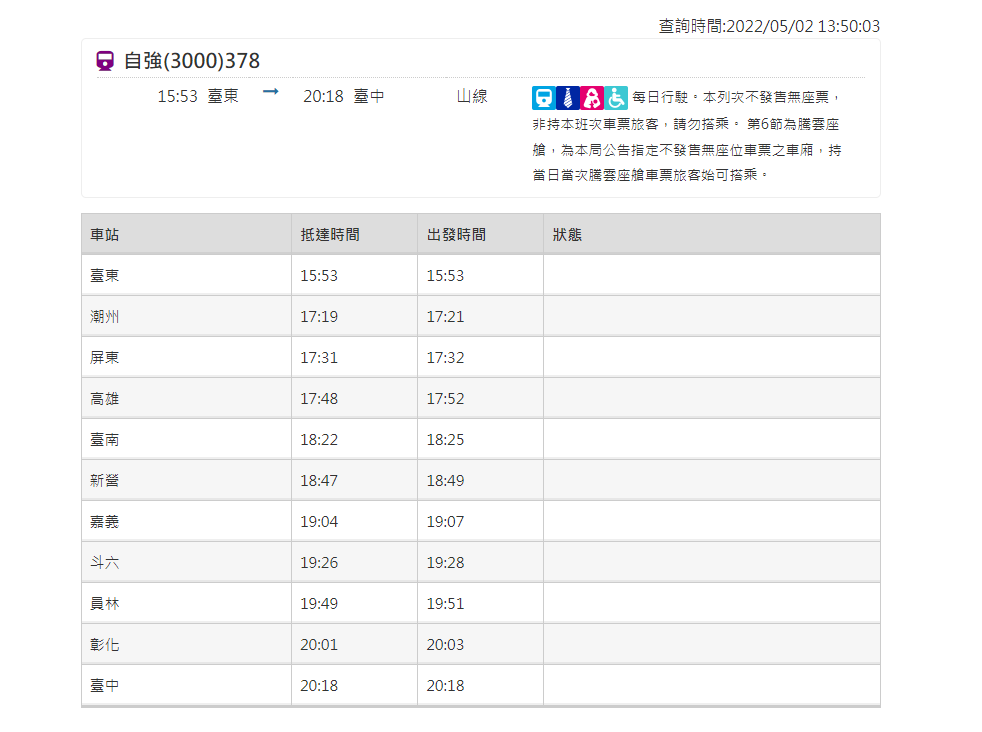Screen dimensions: 982x732
Task: Click 臺南 arrival time 18:22
Action: pyautogui.click(x=319, y=440)
